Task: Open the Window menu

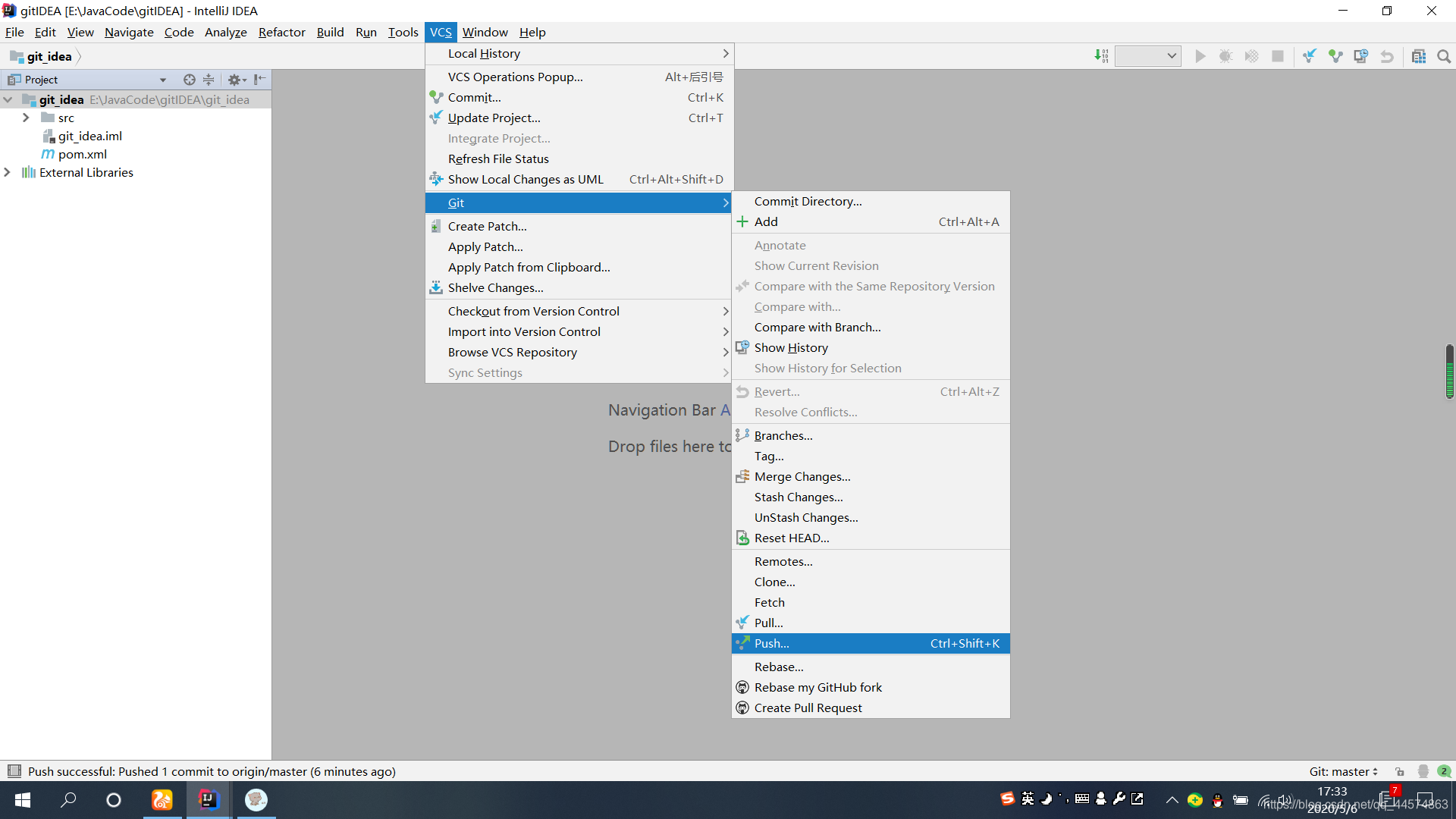Action: (x=485, y=32)
